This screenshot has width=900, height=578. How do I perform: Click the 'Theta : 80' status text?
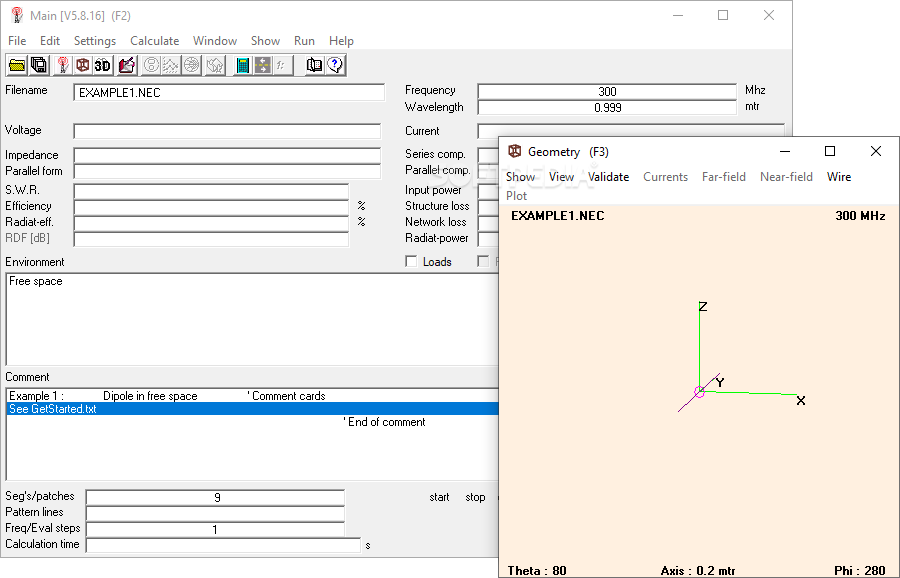point(537,571)
